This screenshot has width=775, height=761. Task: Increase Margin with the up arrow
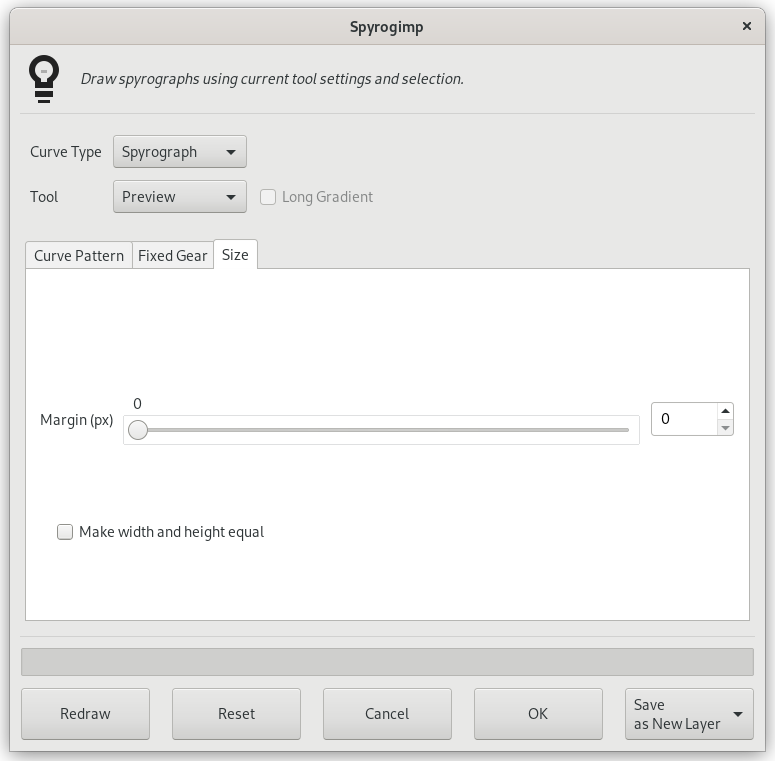pos(725,411)
